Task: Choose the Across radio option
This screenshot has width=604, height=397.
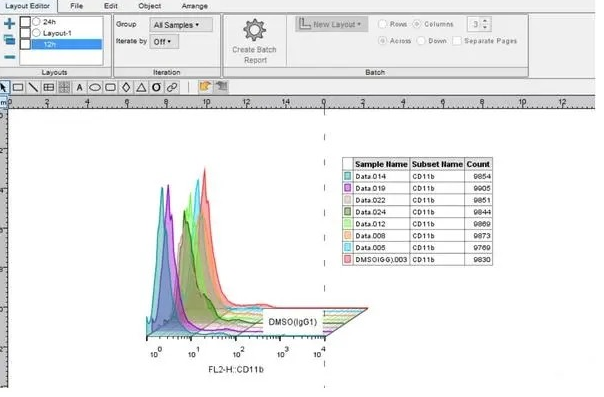Action: pyautogui.click(x=382, y=41)
